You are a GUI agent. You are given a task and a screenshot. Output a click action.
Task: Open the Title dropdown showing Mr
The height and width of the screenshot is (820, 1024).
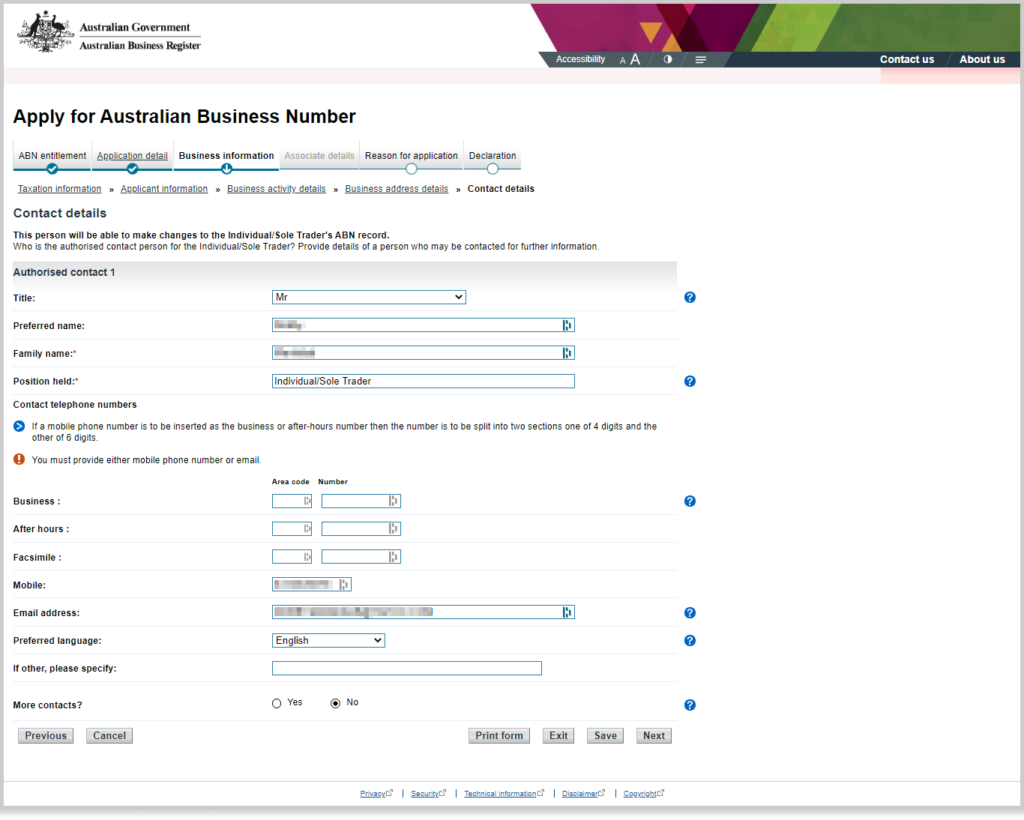tap(368, 296)
